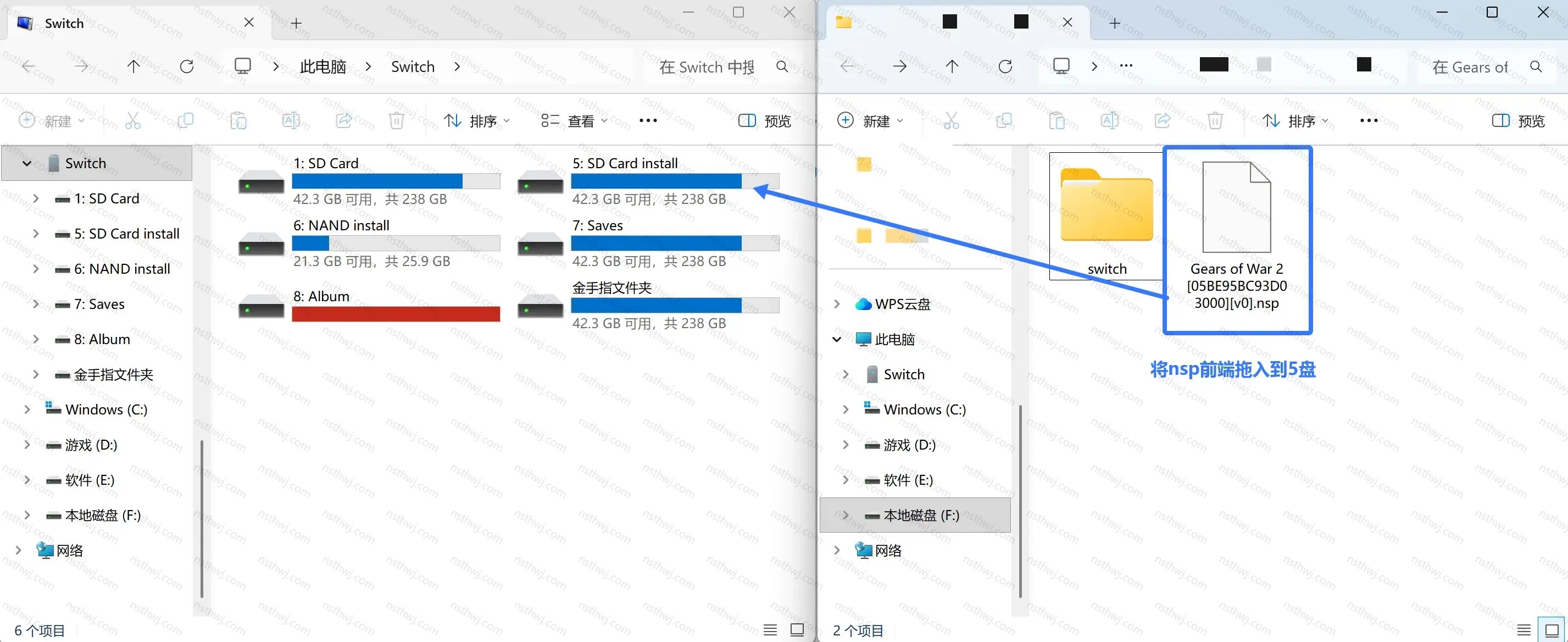Expand WPS云盘 in right window sidebar
This screenshot has height=642, width=1568.
[x=837, y=304]
